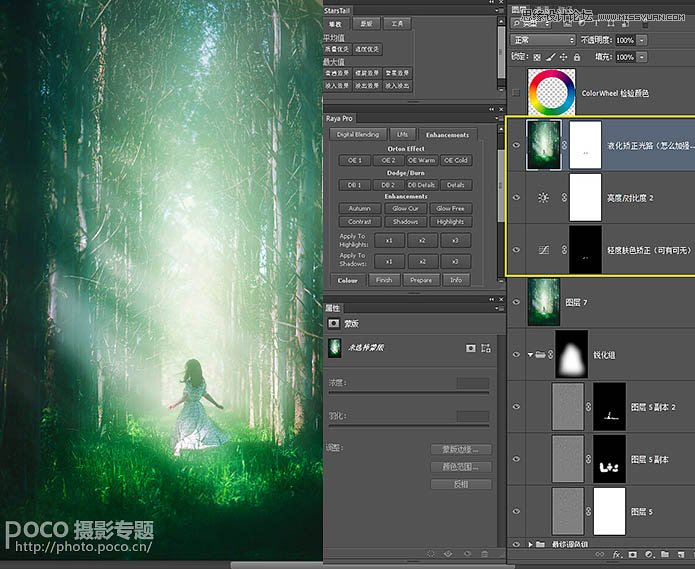Viewport: 695px width, 569px height.
Task: Click pixel mask icon in Properties header
Action: (333, 323)
